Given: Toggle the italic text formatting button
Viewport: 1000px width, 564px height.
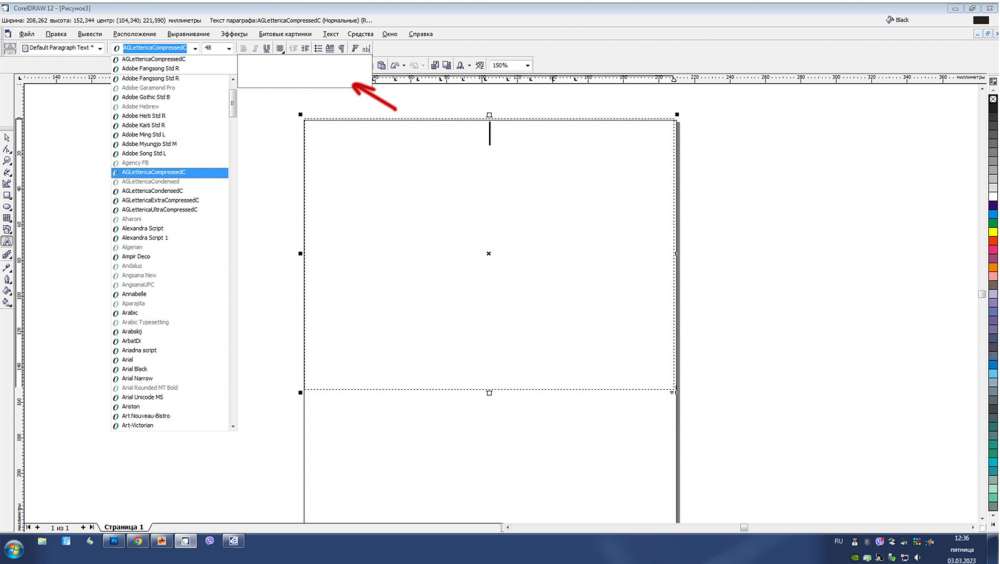Looking at the screenshot, I should 255,48.
